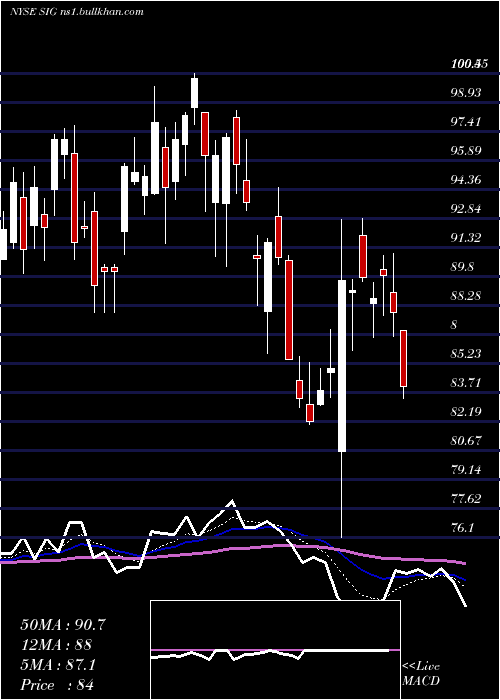
Task: Select the 83.71 price axis label
Action: [467, 383]
